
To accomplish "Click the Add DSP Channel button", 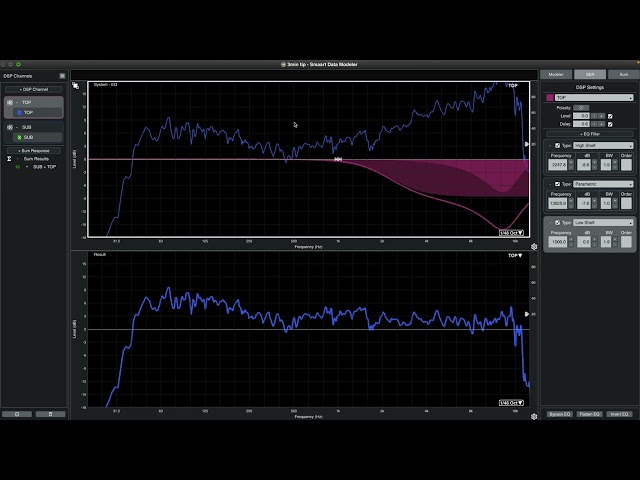I will (34, 89).
